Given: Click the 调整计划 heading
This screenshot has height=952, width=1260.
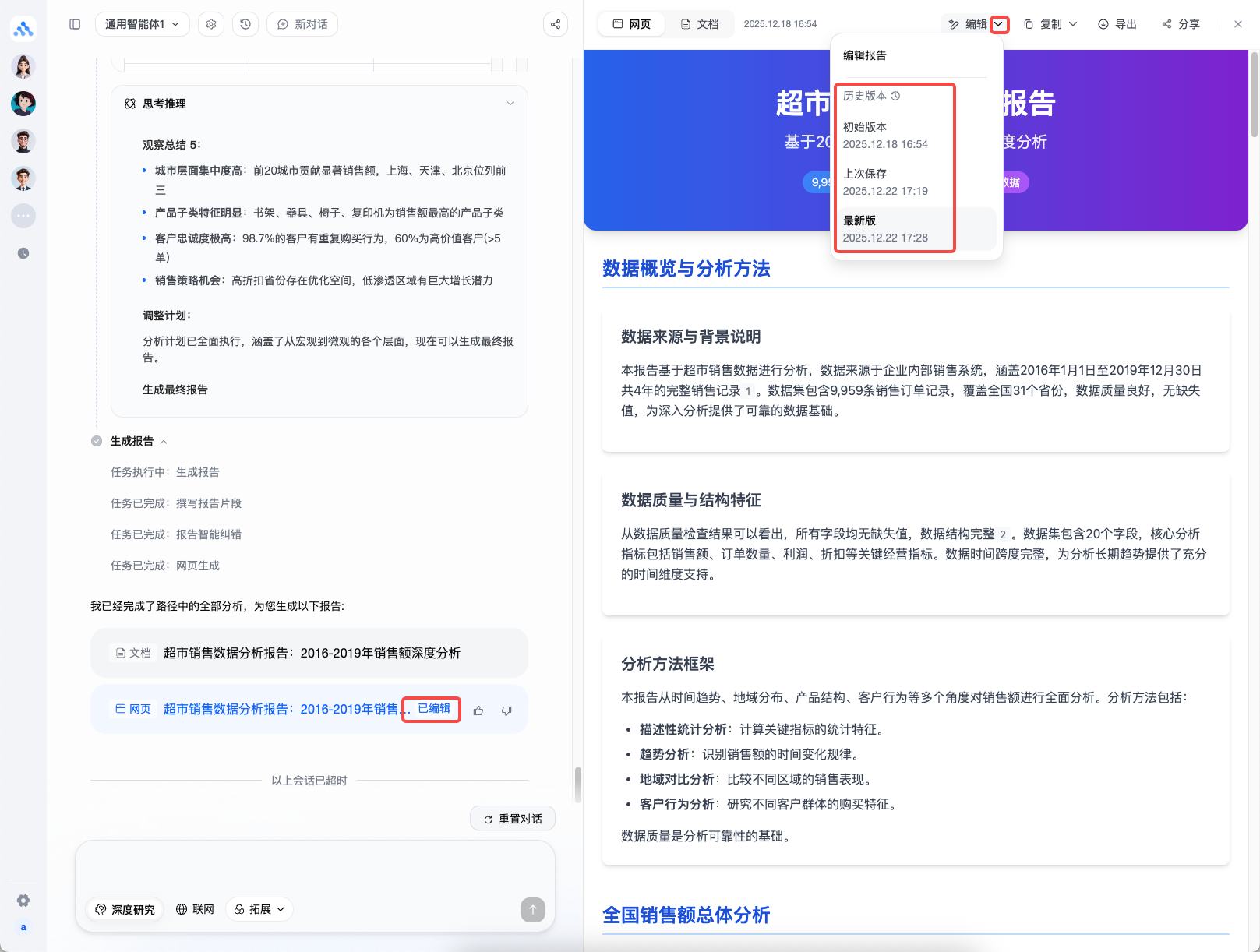Looking at the screenshot, I should (x=167, y=316).
